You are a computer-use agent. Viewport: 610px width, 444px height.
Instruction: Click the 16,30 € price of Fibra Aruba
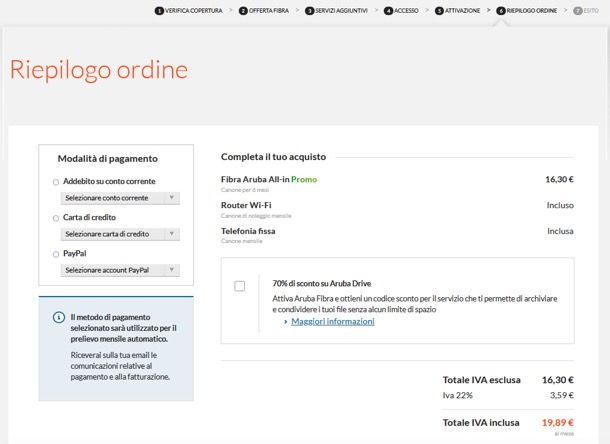pos(559,179)
